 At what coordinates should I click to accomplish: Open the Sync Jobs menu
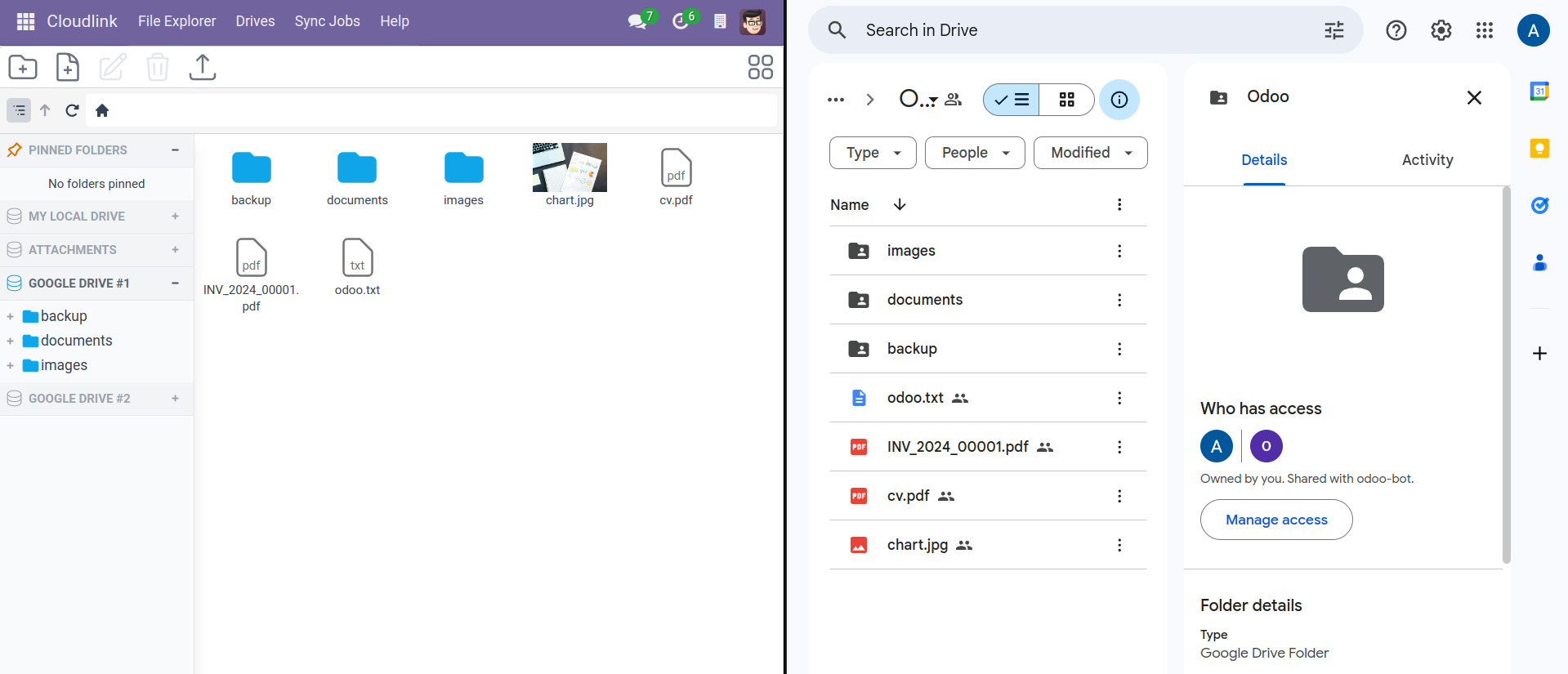tap(327, 21)
